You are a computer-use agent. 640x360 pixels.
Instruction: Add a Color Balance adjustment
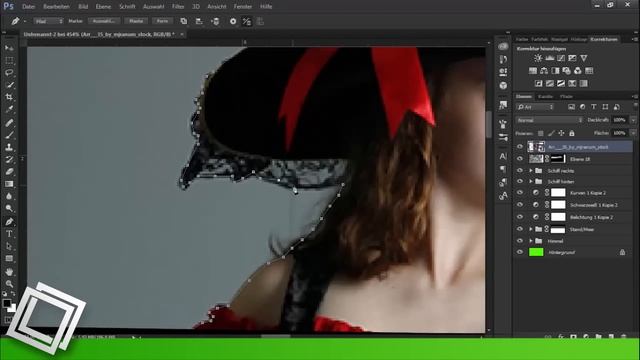(544, 71)
